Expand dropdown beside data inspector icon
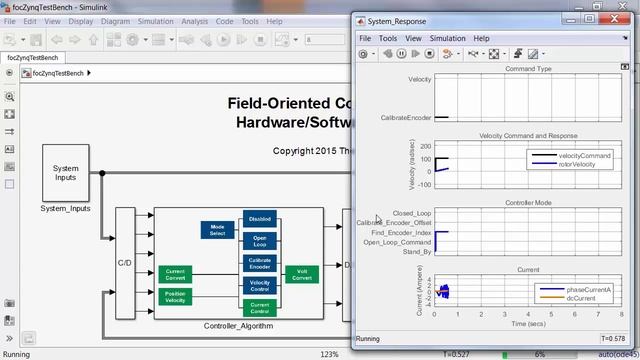Viewport: 640px width, 360px height. 296,40
